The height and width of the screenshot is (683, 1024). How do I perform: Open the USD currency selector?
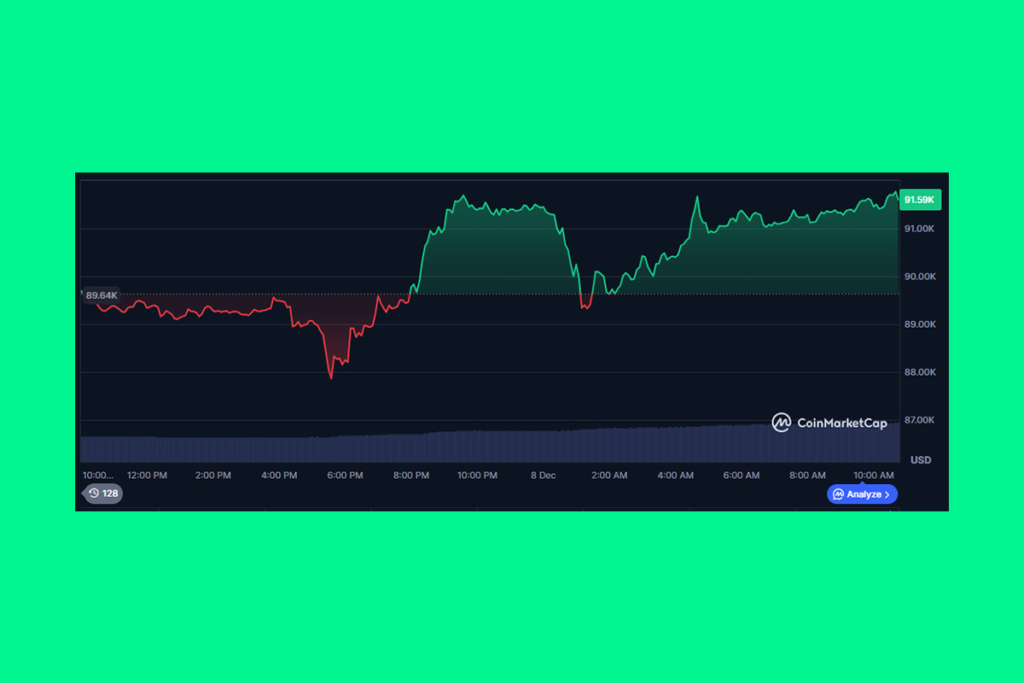(x=920, y=460)
